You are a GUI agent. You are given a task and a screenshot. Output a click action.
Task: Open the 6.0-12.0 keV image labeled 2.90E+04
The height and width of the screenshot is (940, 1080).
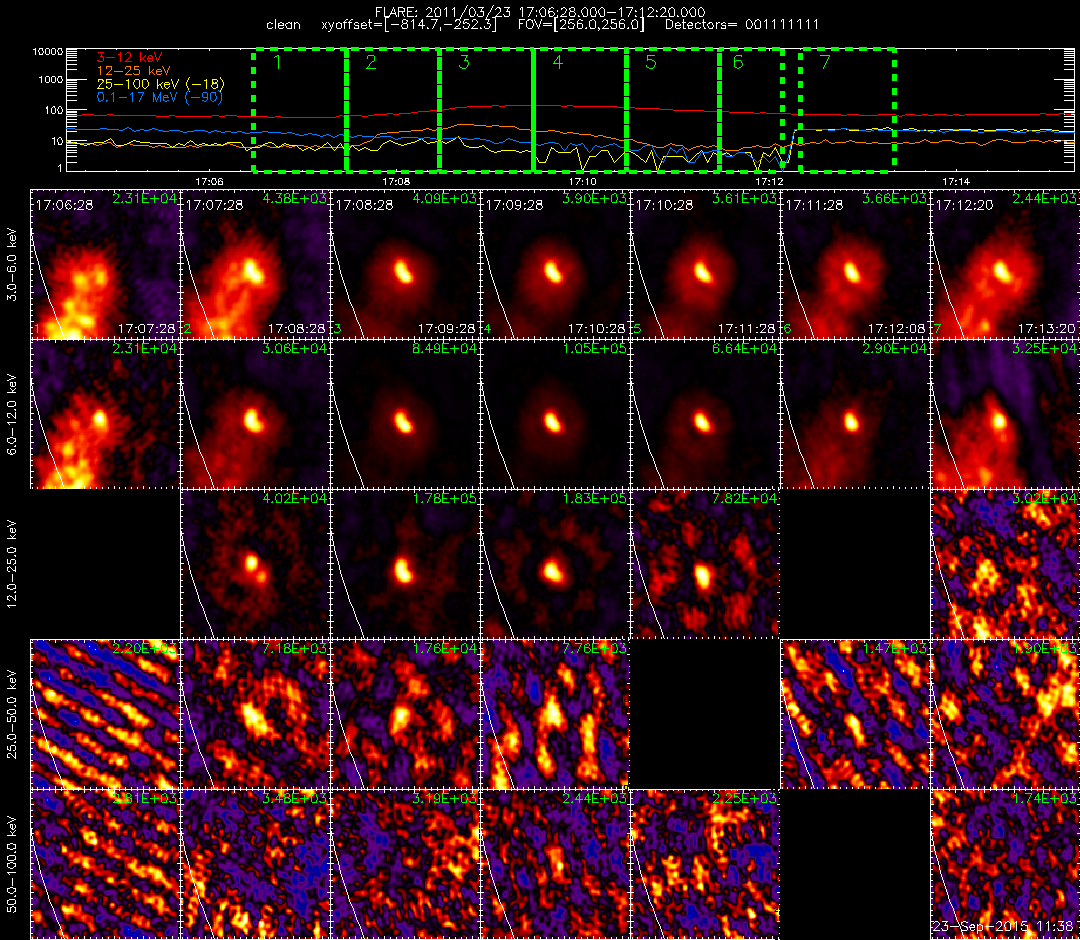[855, 415]
